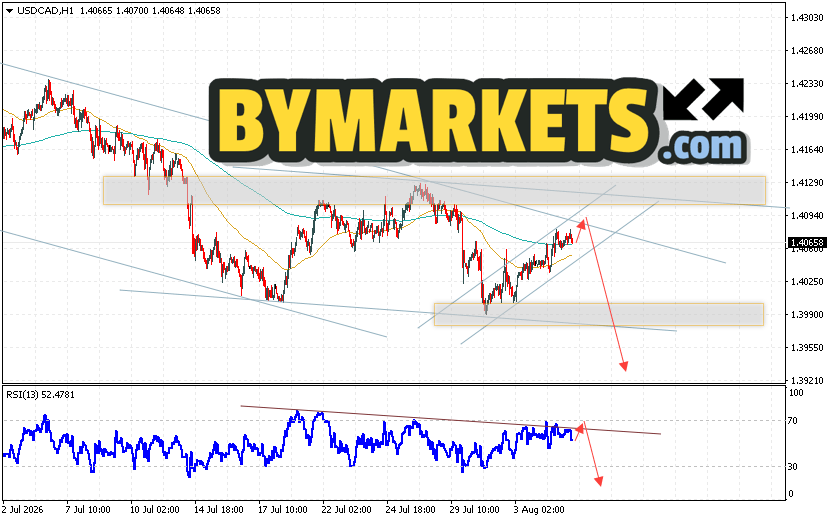Select price level 1.42680 on the scale
Image resolution: width=831 pixels, height=521 pixels.
pos(807,51)
